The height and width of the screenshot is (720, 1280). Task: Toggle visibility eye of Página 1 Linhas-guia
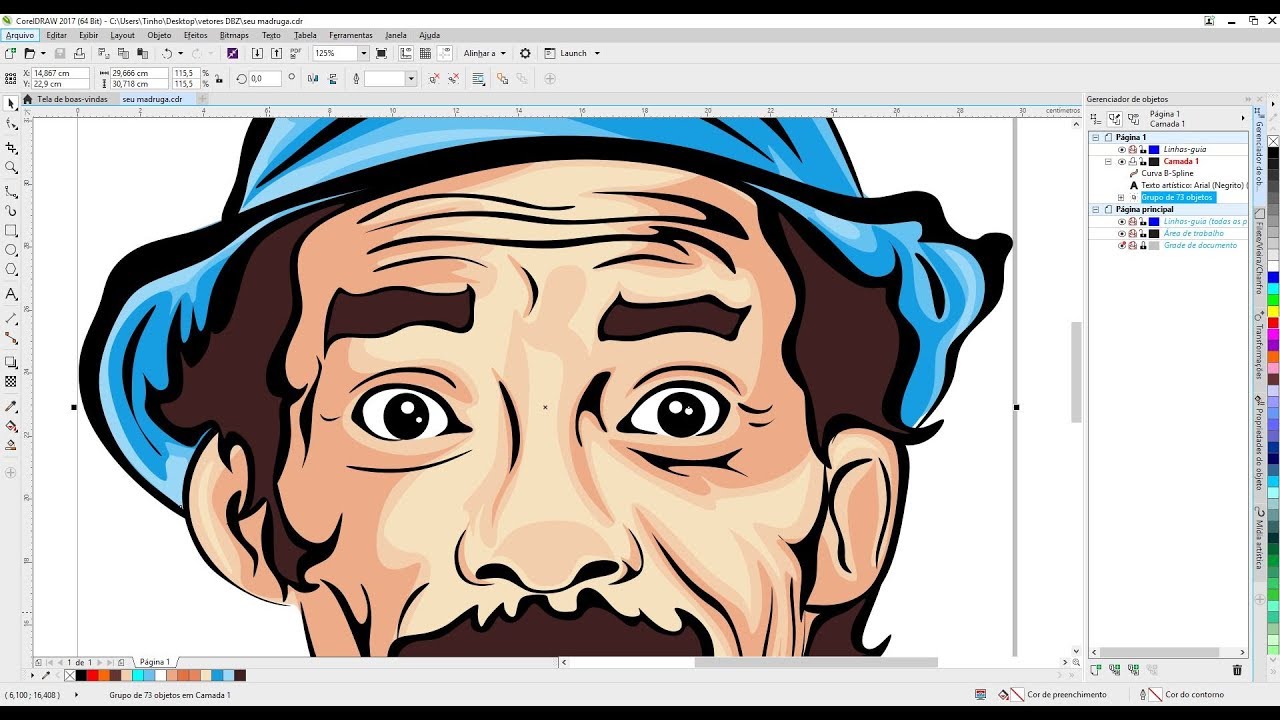[x=1121, y=149]
